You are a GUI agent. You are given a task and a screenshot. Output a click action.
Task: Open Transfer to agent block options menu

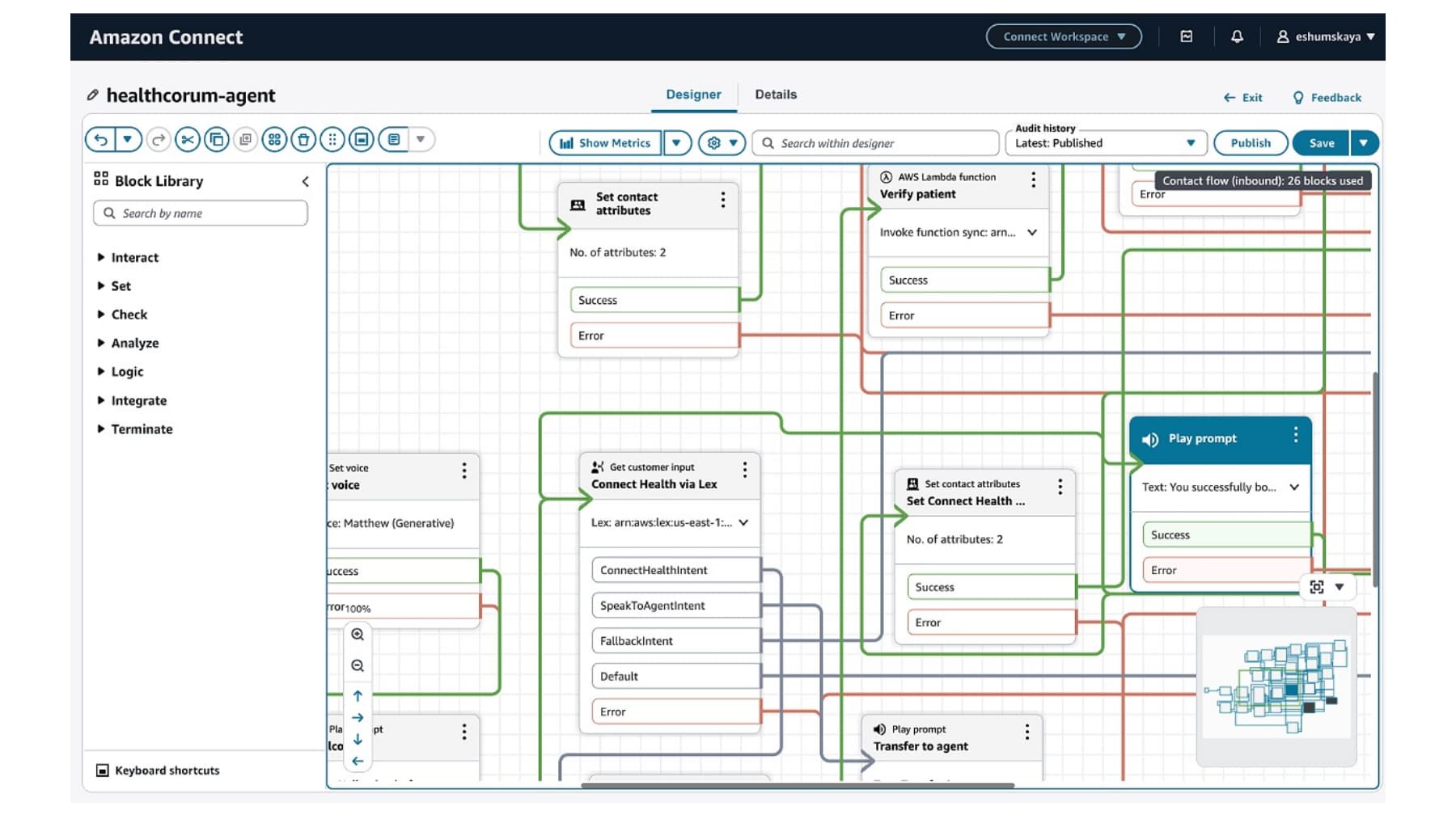pyautogui.click(x=1026, y=732)
